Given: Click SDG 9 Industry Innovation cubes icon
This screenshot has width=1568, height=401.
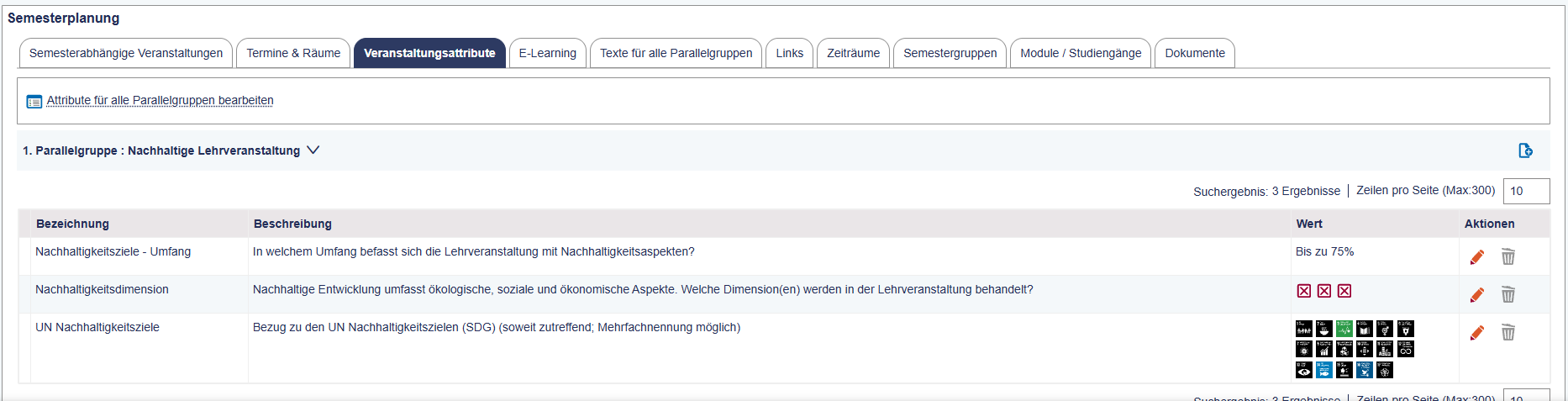Looking at the screenshot, I should [1344, 349].
